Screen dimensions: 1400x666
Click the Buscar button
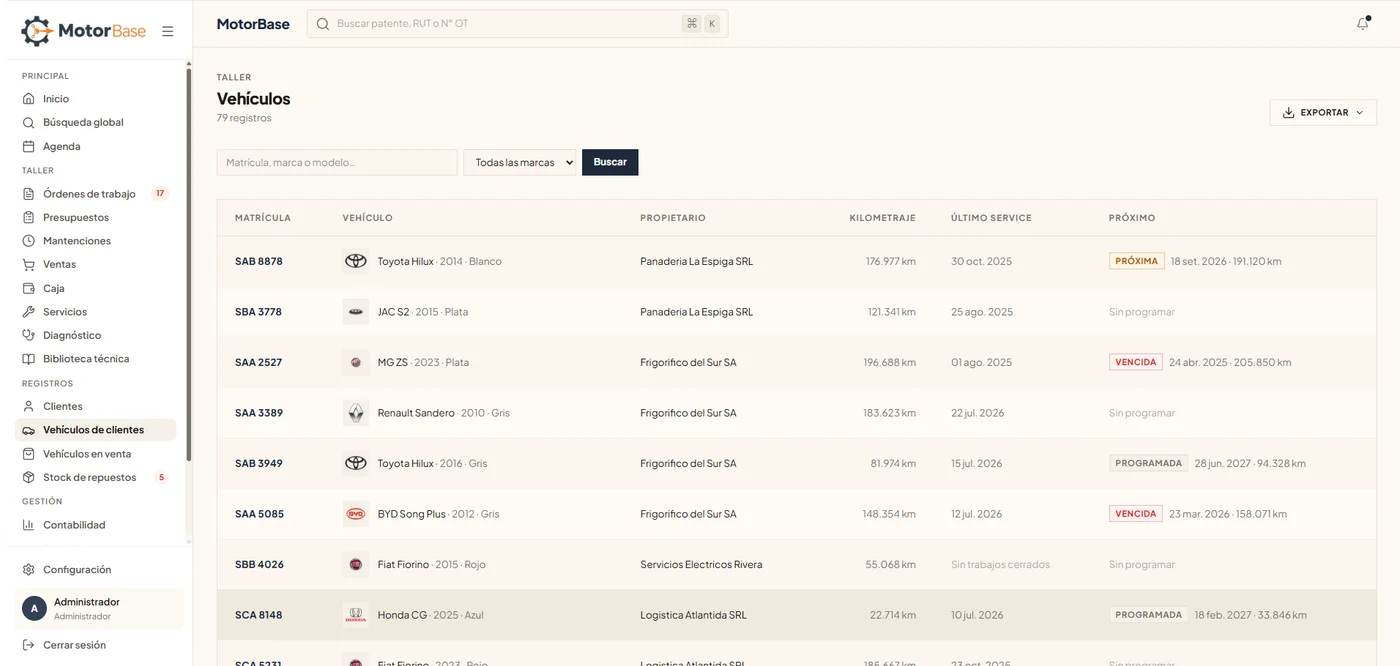click(x=610, y=162)
